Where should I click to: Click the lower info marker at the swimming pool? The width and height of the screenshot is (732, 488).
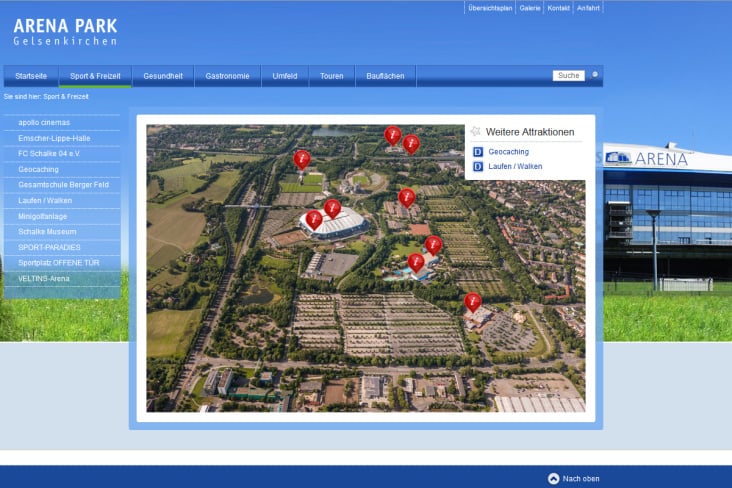pyautogui.click(x=416, y=262)
